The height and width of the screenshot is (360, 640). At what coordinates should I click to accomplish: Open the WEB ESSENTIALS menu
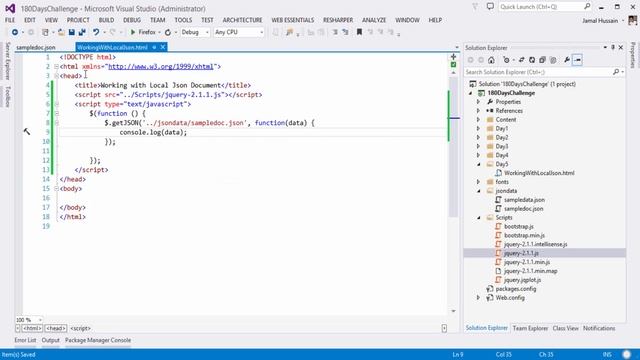point(293,20)
